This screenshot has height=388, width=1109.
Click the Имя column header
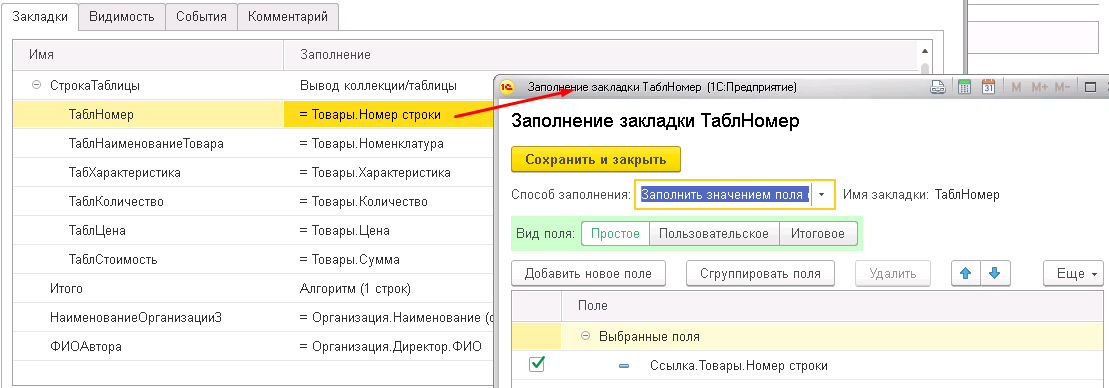click(x=148, y=54)
